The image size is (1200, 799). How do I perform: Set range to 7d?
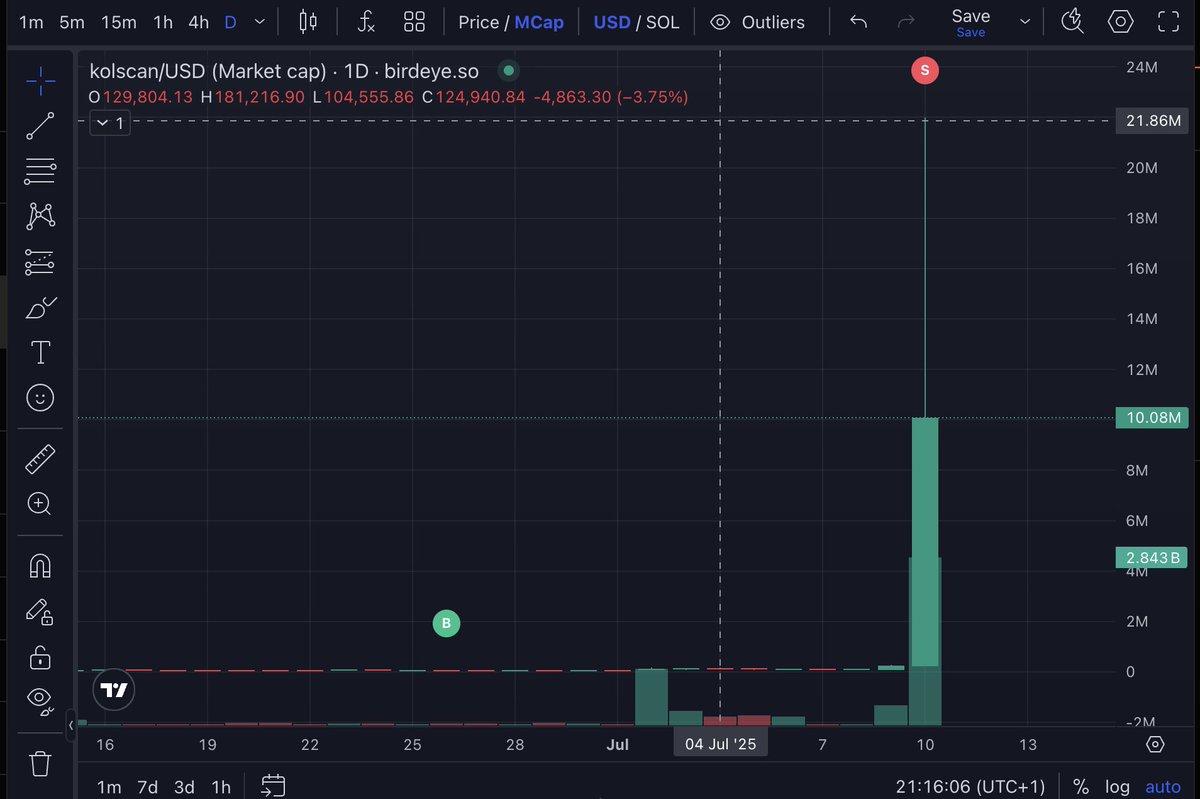147,787
